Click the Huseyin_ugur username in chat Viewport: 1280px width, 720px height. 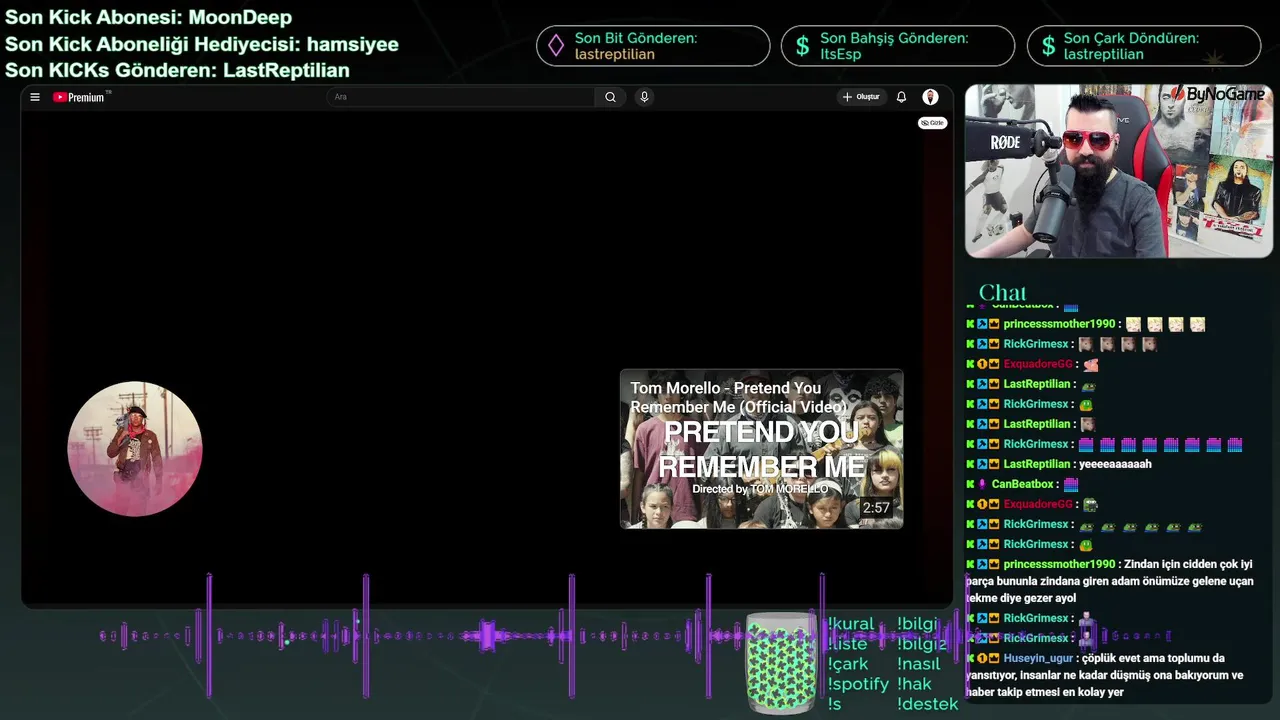(1038, 658)
